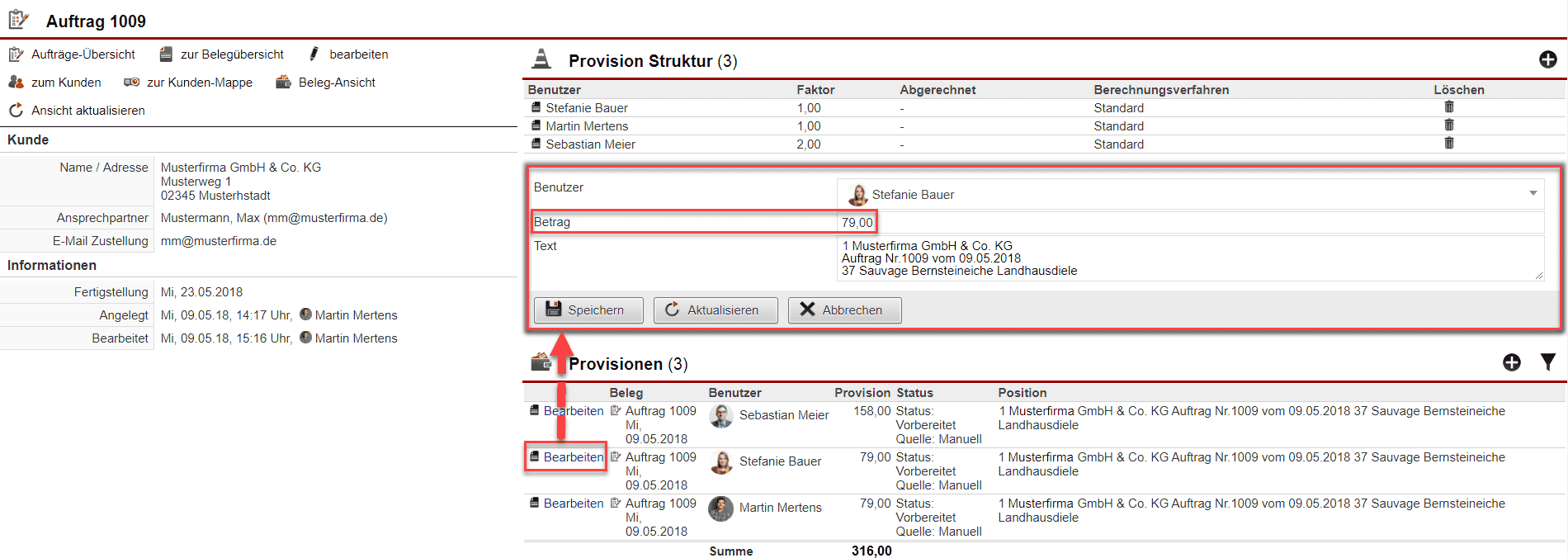The image size is (1568, 558).
Task: Click the refresh icon beside Ansicht aktualisieren
Action: (x=16, y=110)
